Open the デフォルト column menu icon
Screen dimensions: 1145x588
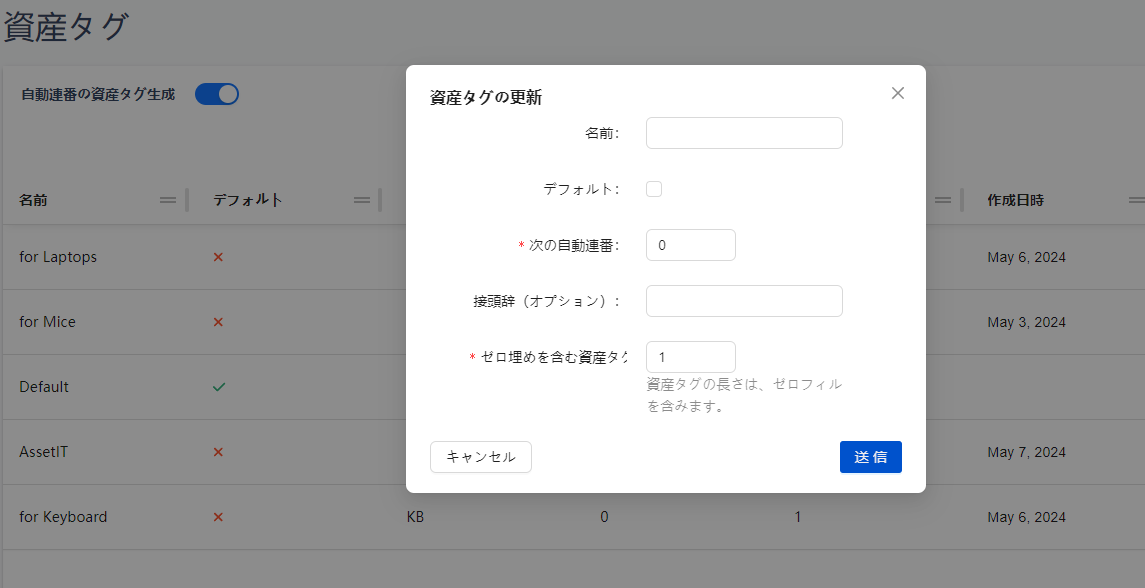362,200
